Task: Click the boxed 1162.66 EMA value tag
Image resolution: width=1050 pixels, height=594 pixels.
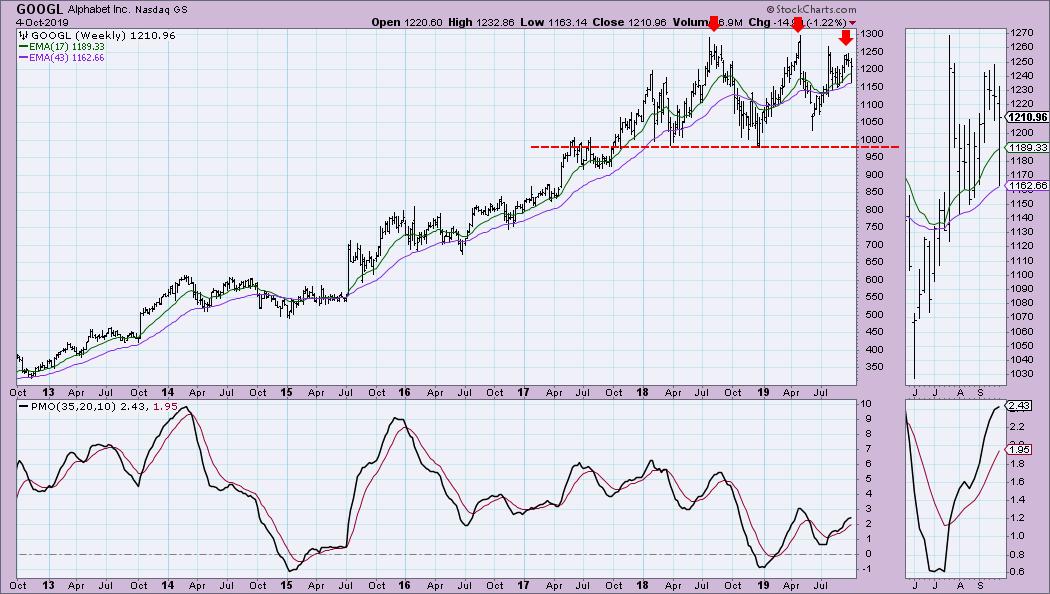Action: 1028,185
